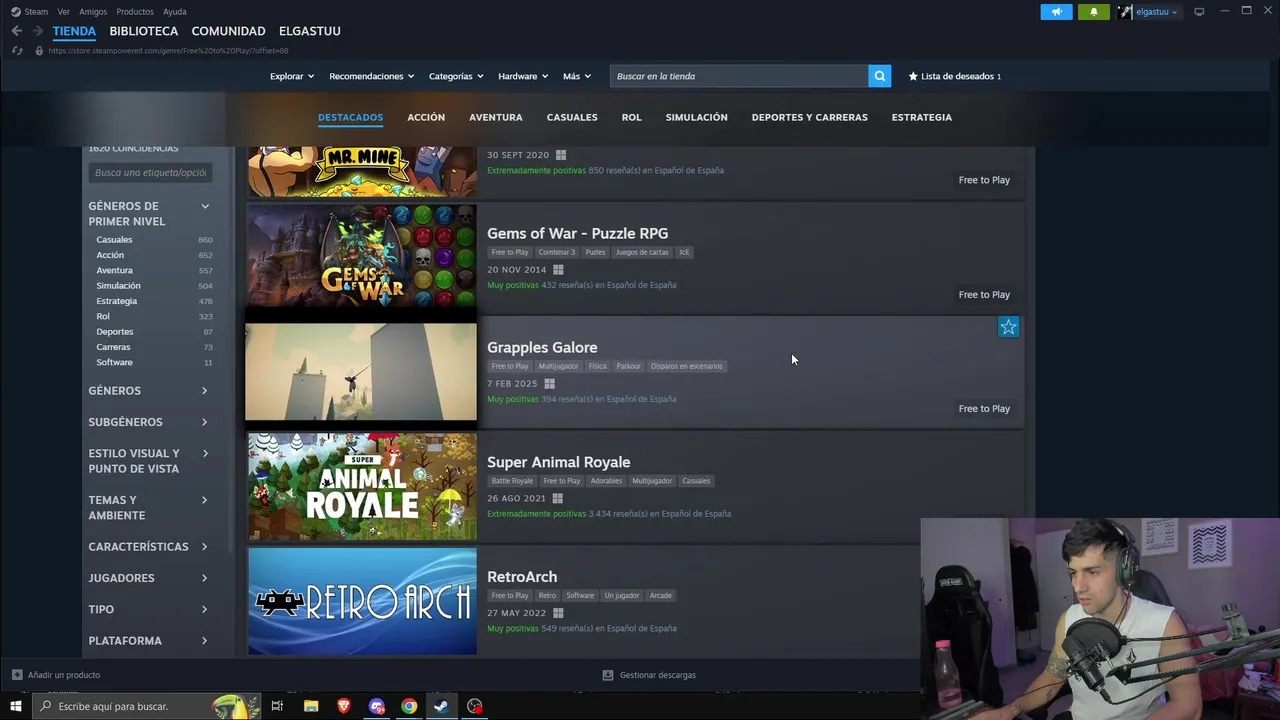The image size is (1280, 720).
Task: Open the Super Animal Royale game title
Action: (558, 462)
